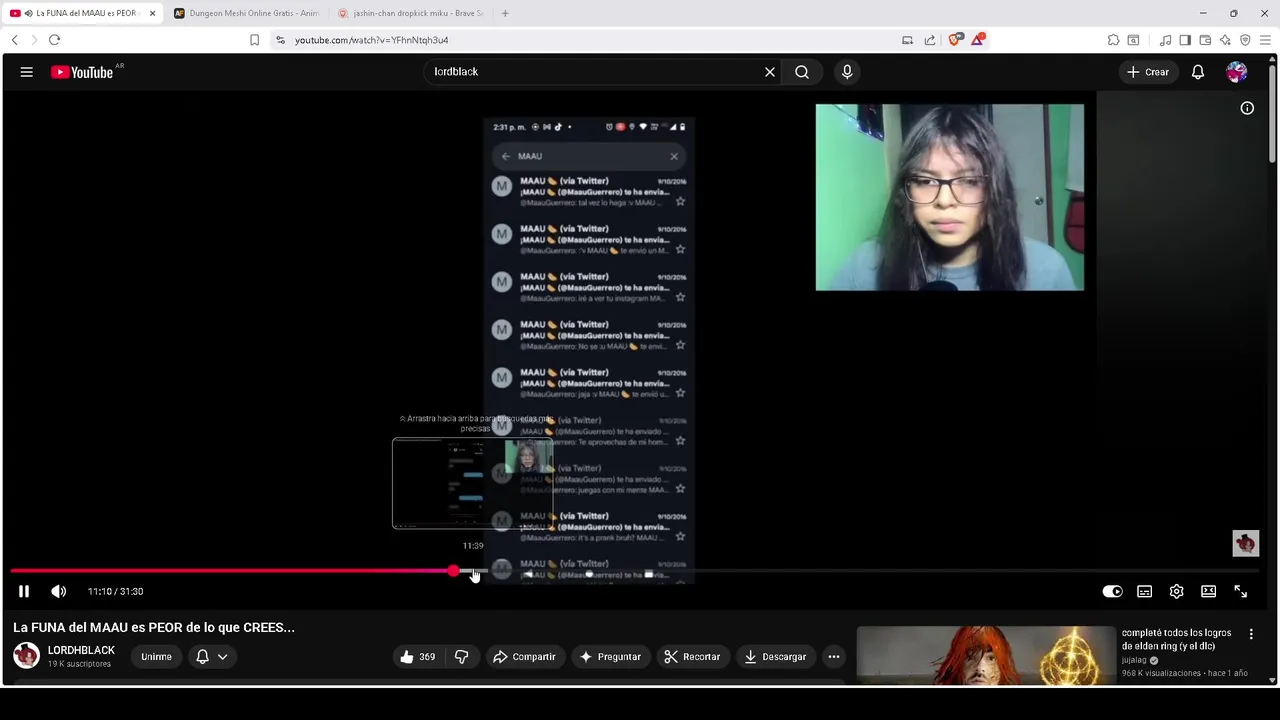Open 'completé todos los logros' video title
This screenshot has height=720, width=1280.
coord(1176,639)
